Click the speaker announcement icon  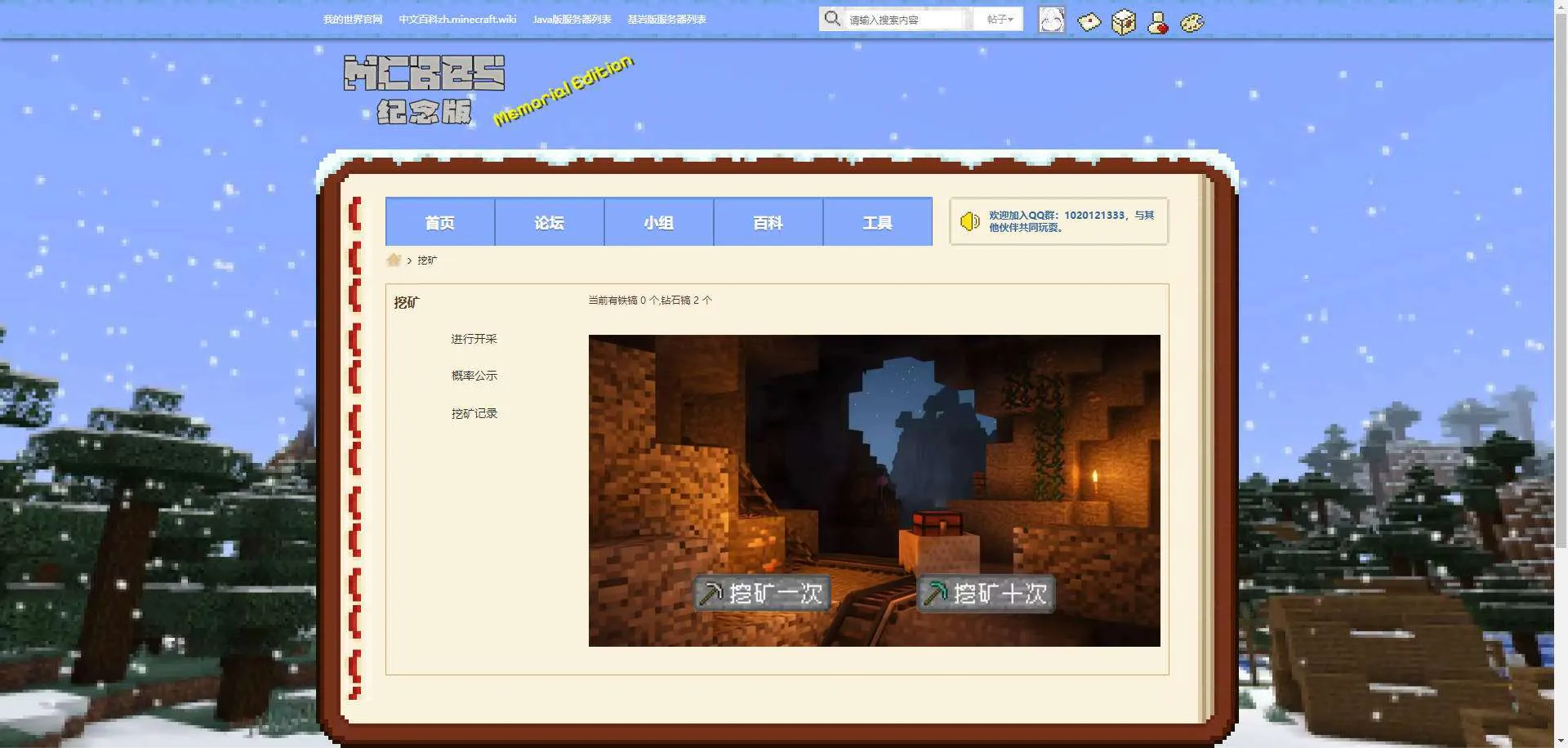[x=969, y=221]
